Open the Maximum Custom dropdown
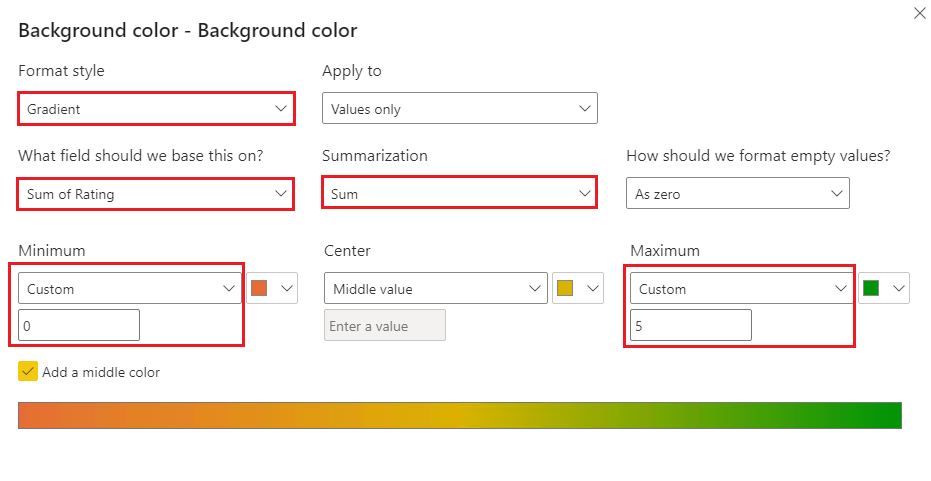This screenshot has height=481, width=931. click(x=741, y=289)
